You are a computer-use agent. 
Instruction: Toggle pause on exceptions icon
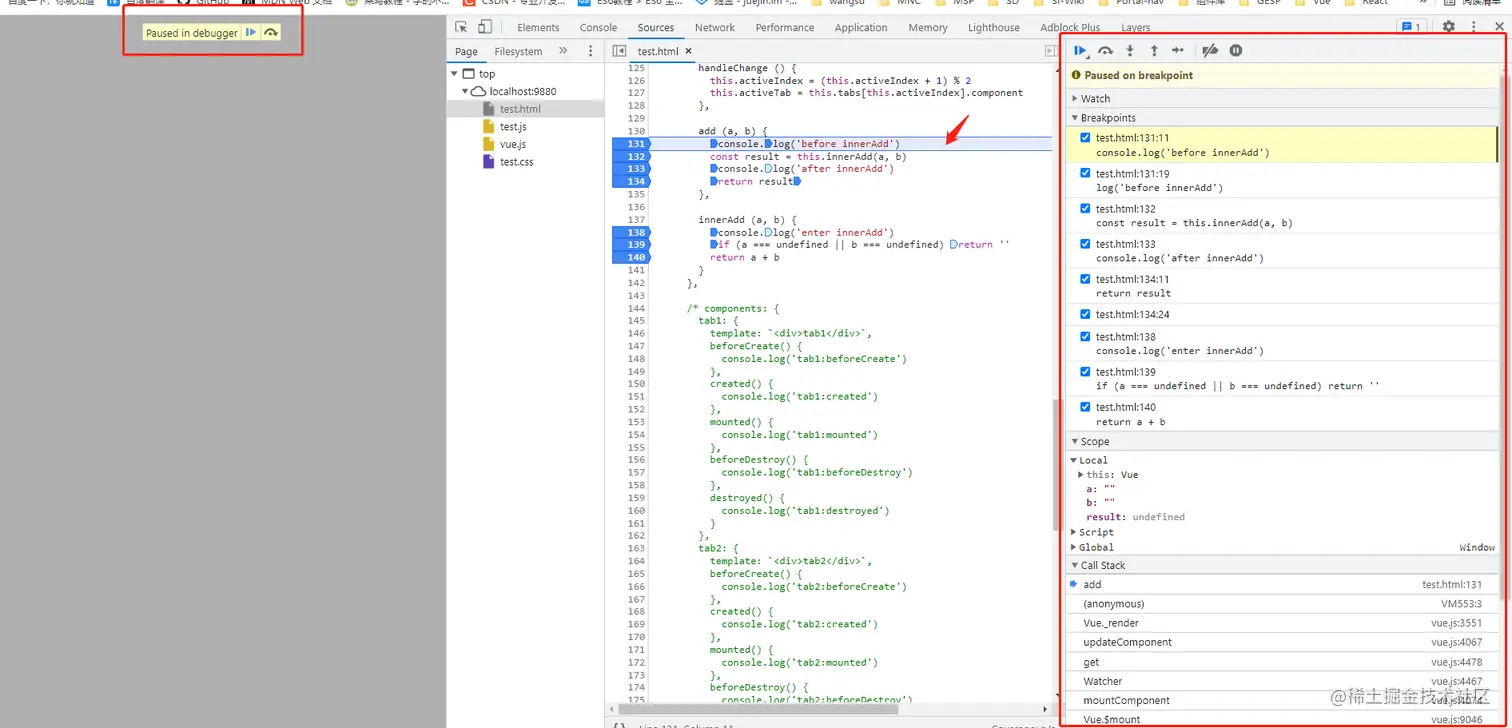(x=1236, y=51)
